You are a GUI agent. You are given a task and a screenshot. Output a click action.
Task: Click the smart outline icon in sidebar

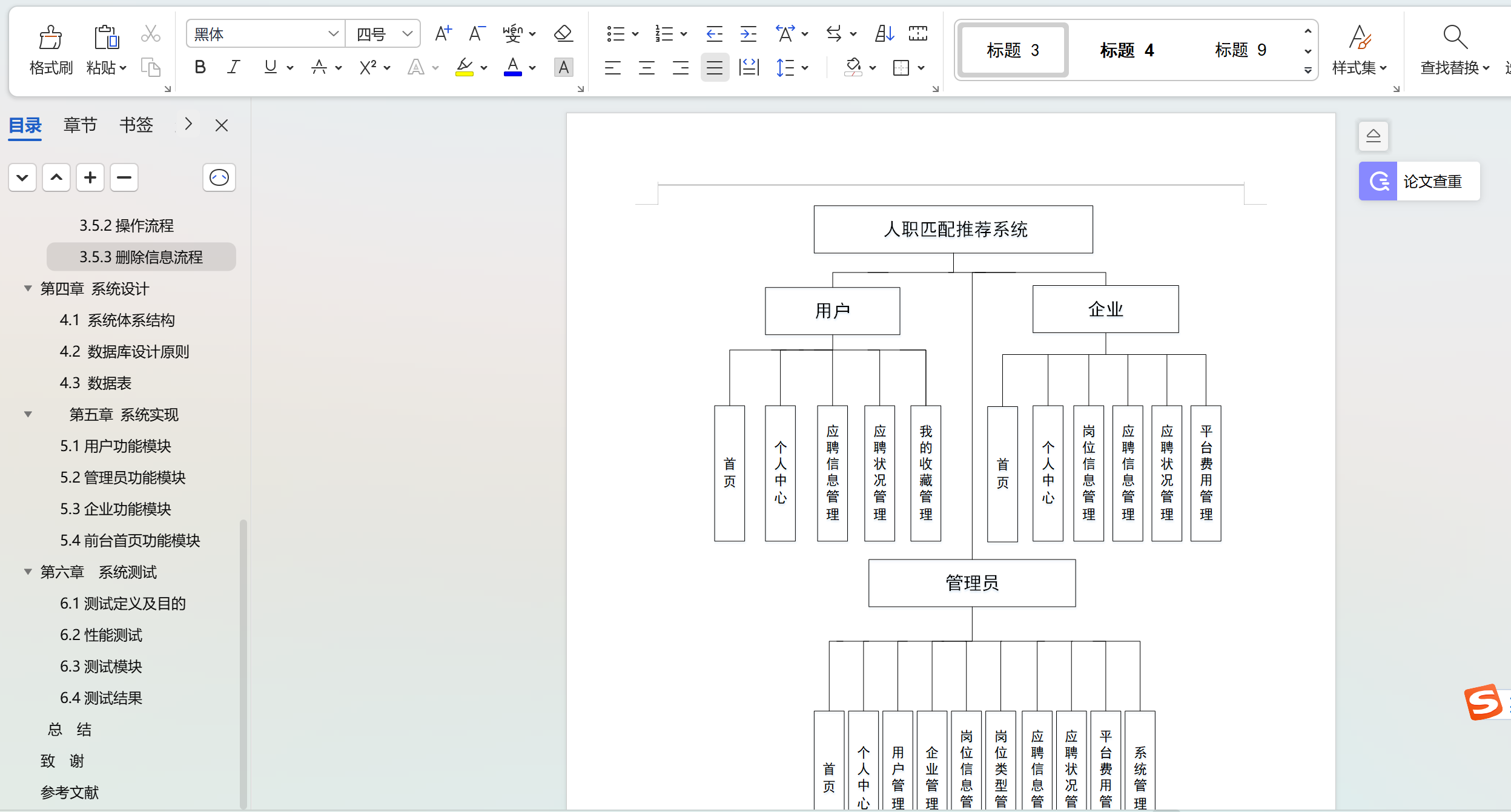click(219, 178)
